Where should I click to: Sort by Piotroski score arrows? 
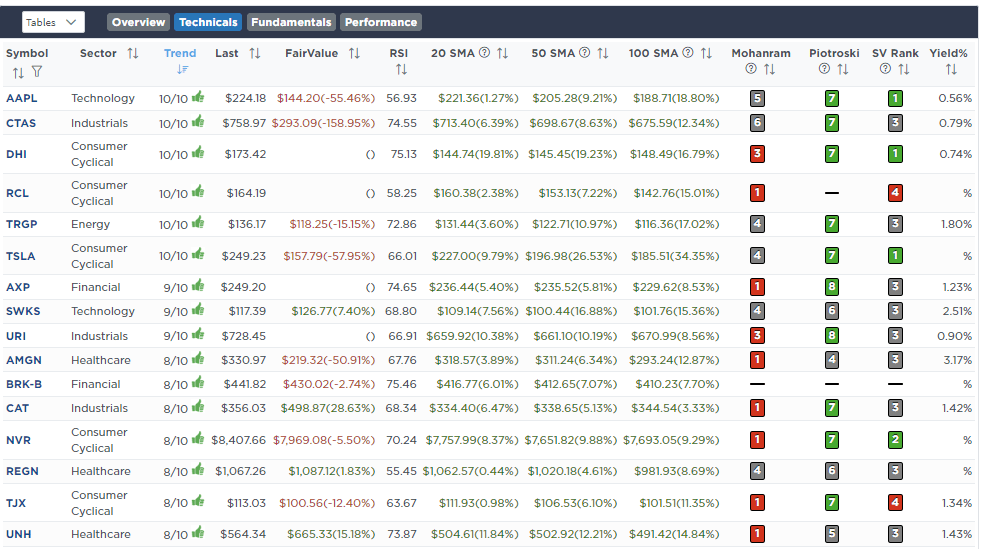tap(842, 70)
